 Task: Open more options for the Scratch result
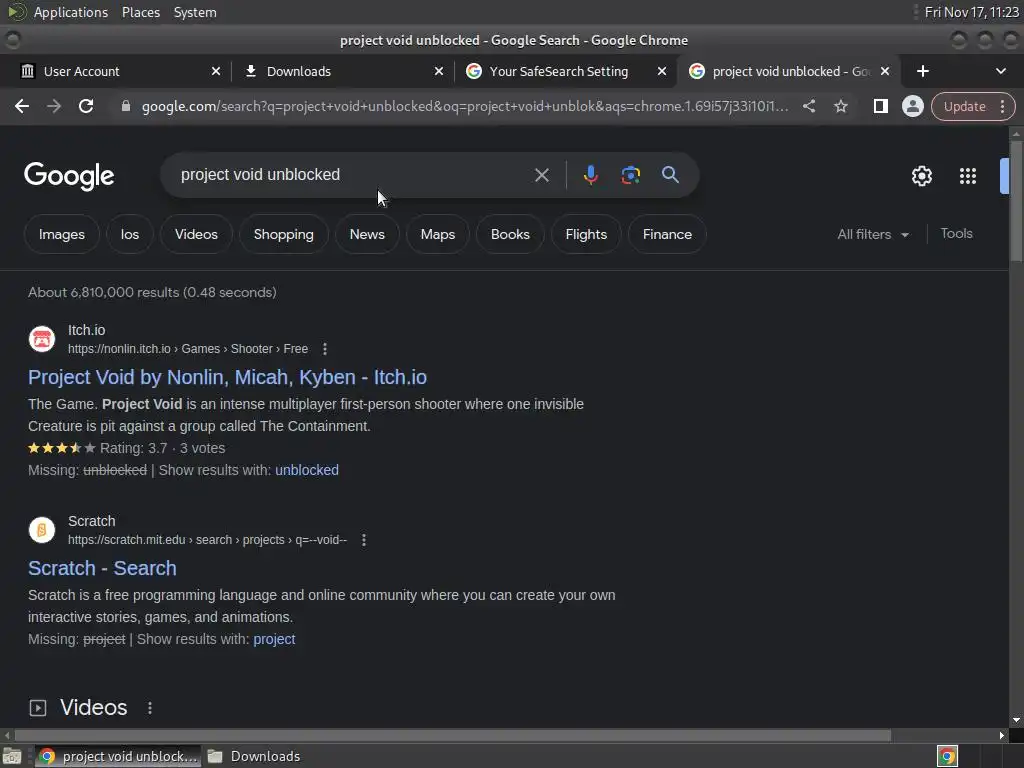pos(364,540)
